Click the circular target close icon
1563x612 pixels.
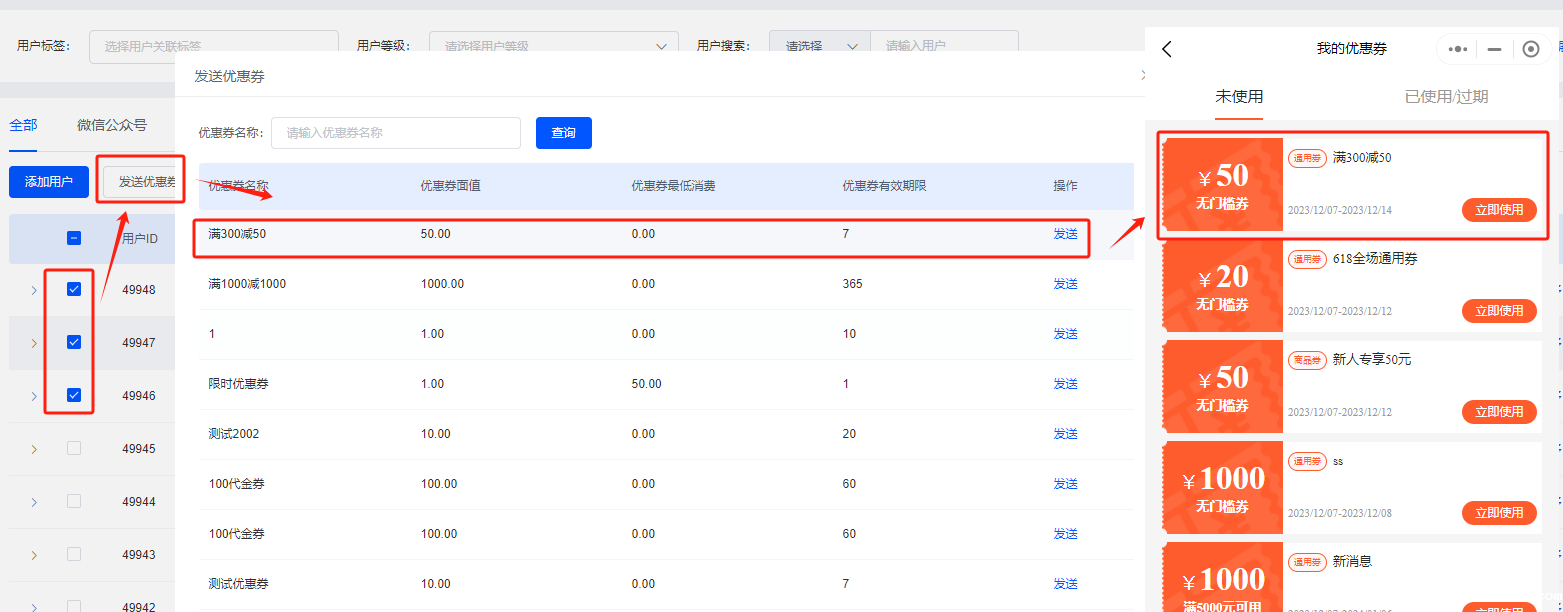point(1530,49)
